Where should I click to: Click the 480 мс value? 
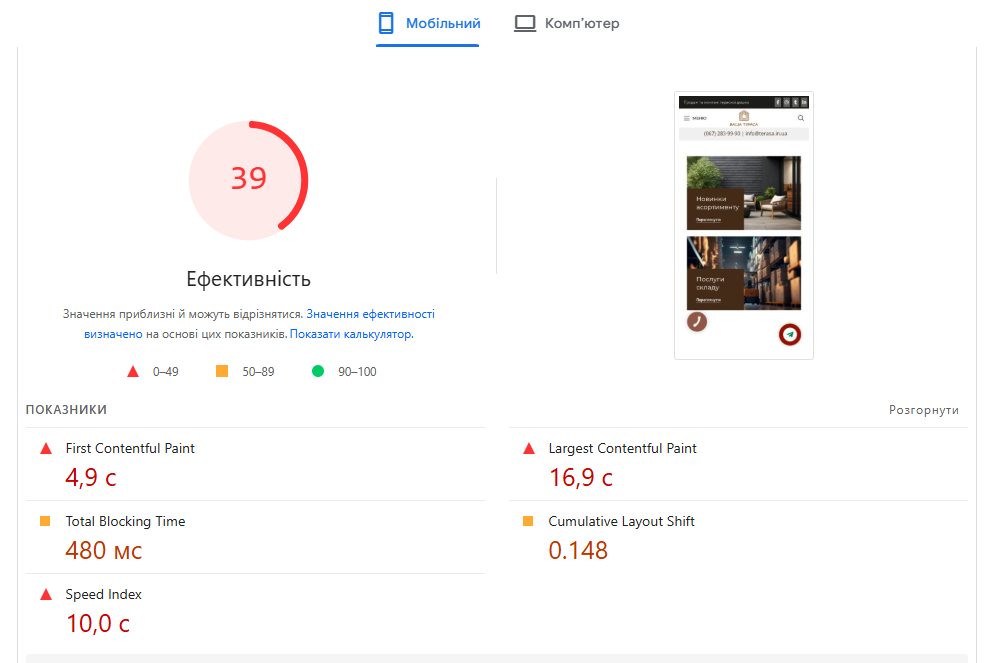pos(104,551)
